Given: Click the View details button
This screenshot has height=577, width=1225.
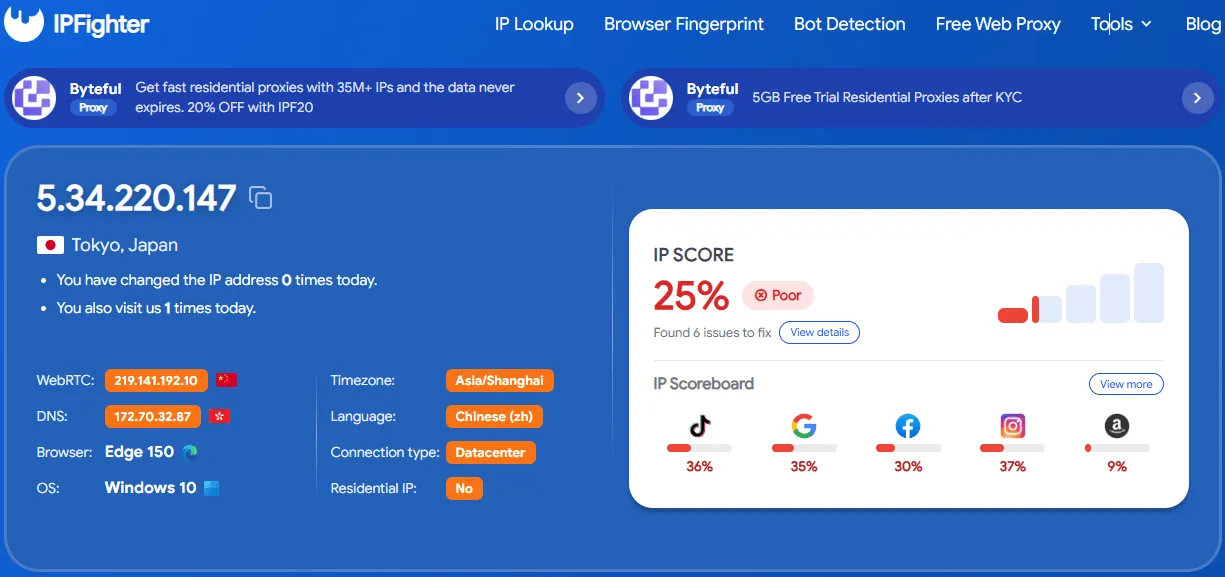Looking at the screenshot, I should pyautogui.click(x=819, y=332).
